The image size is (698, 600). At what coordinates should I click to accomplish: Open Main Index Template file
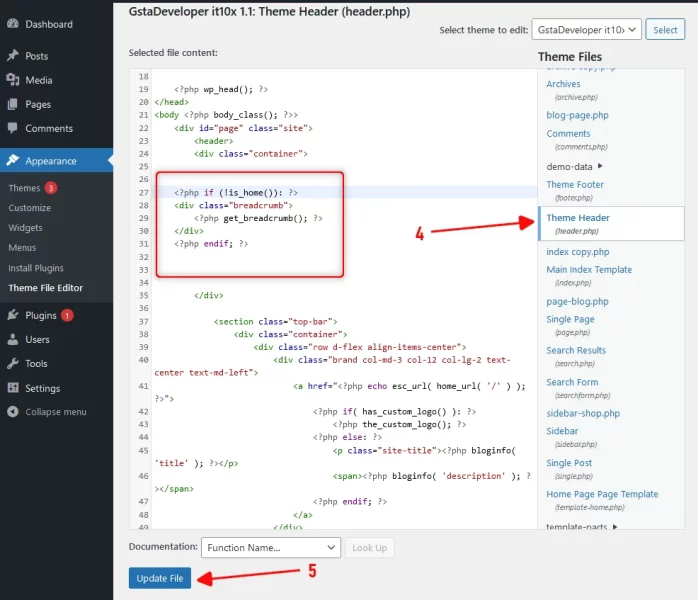589,269
